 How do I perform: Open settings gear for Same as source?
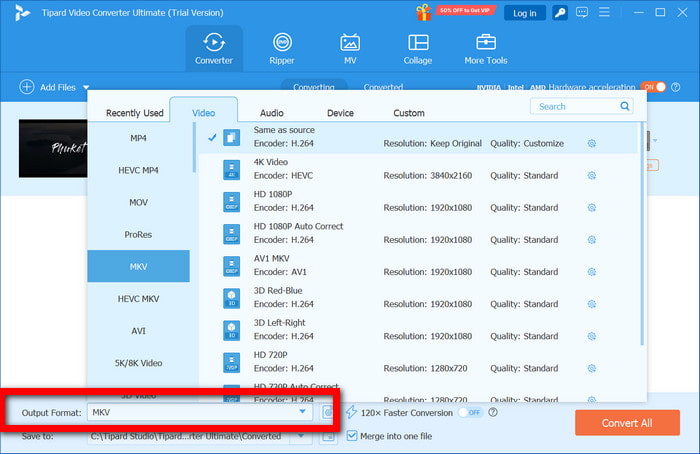click(x=592, y=143)
